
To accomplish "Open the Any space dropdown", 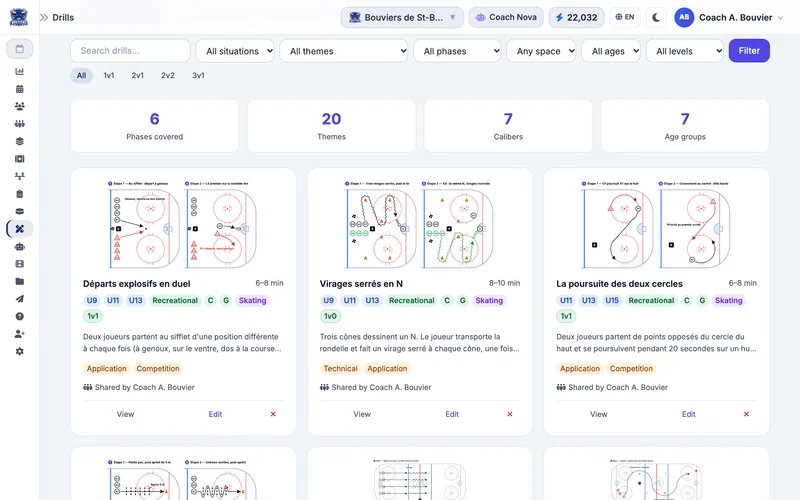I will coord(541,51).
